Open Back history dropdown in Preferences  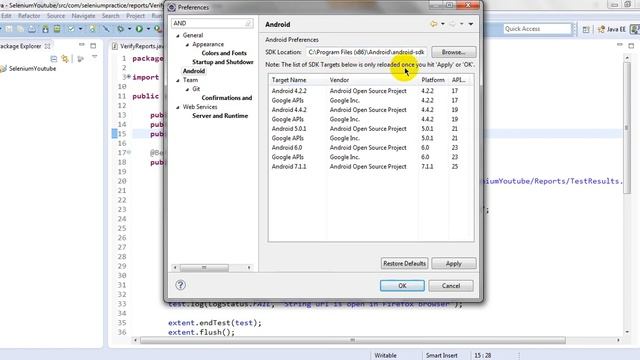click(443, 24)
